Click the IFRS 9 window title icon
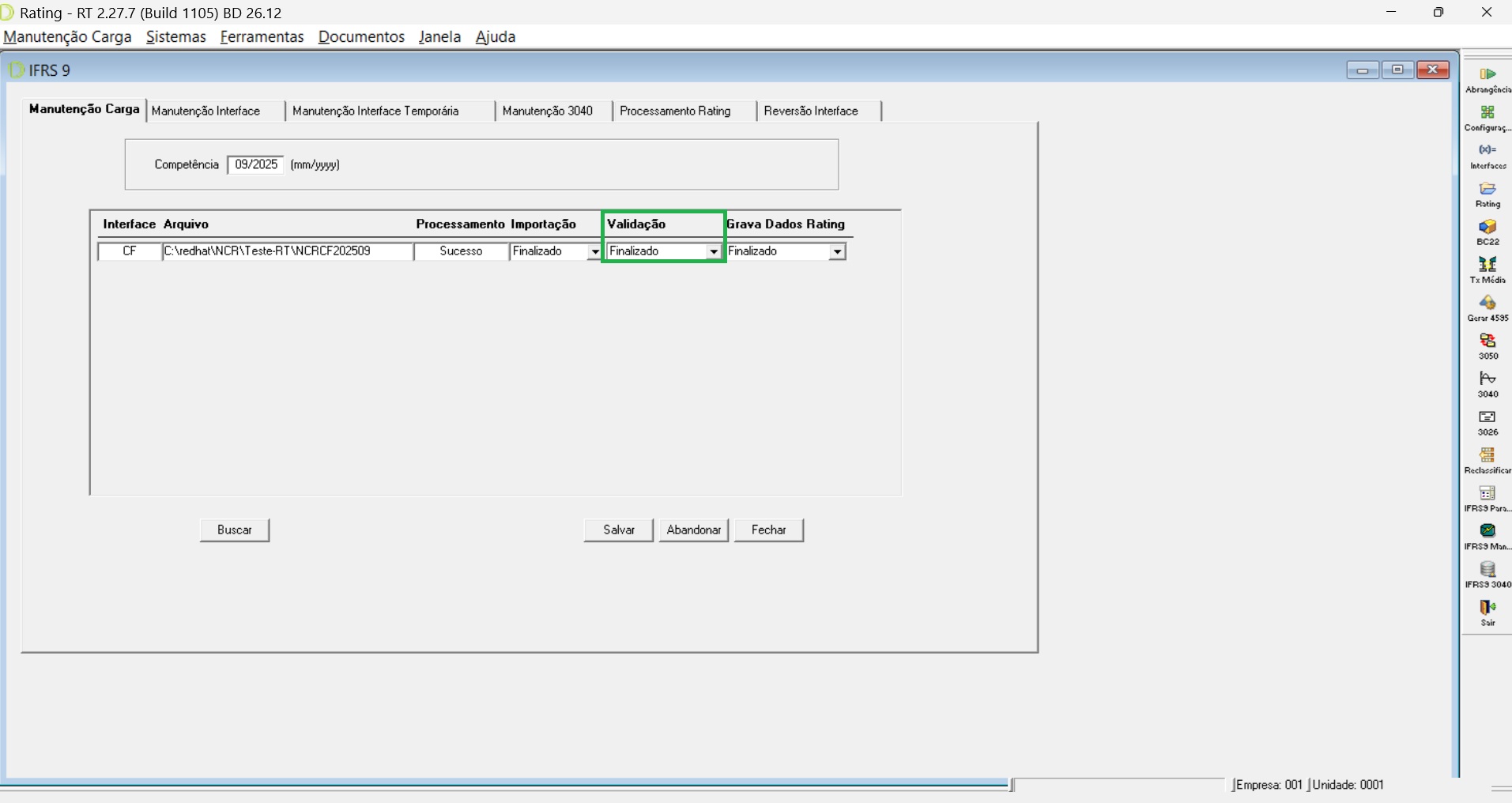The image size is (1512, 803). pyautogui.click(x=15, y=70)
